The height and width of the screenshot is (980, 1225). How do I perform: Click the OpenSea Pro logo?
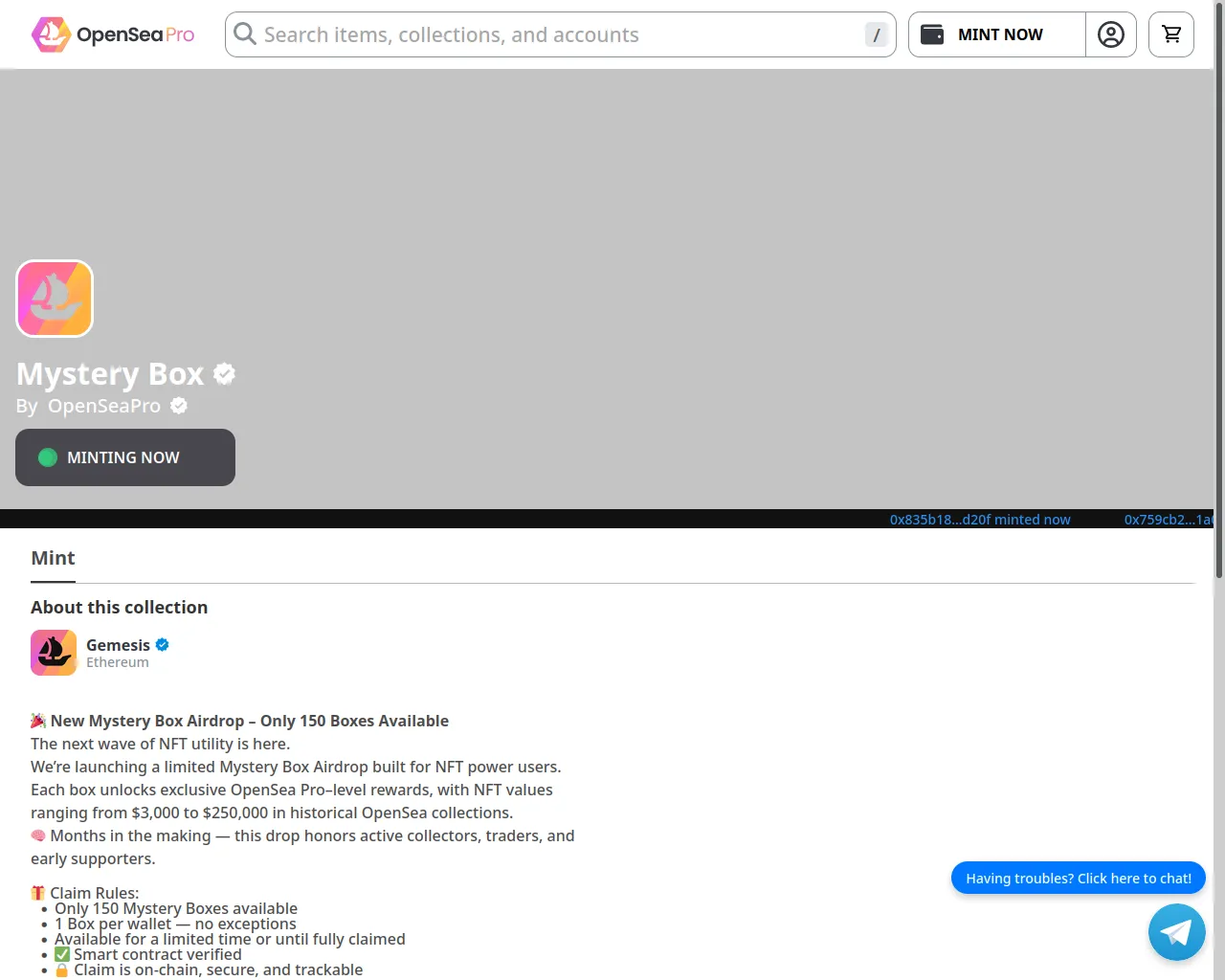click(113, 34)
